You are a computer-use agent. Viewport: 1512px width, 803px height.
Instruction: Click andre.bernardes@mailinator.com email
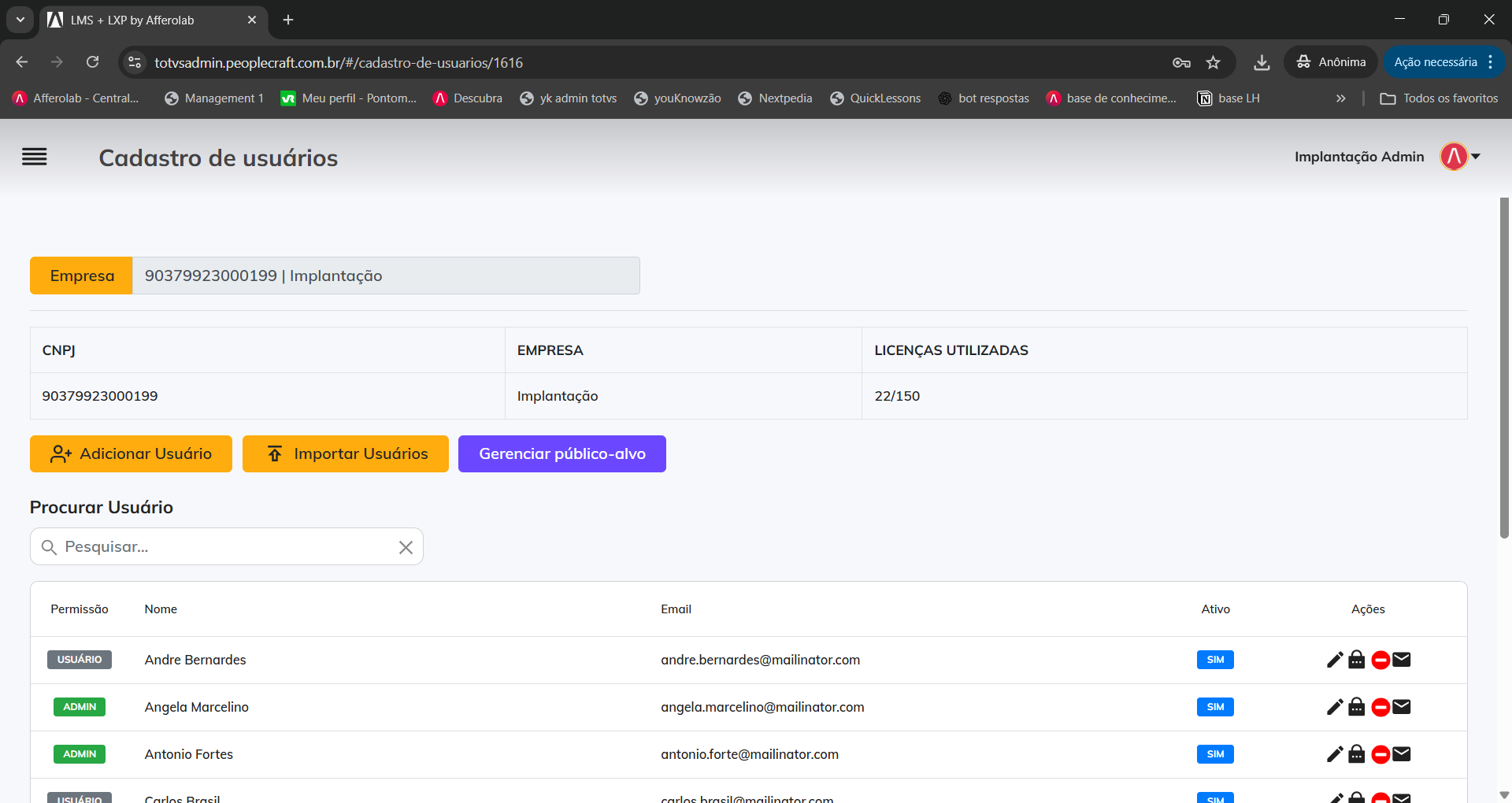pos(760,660)
